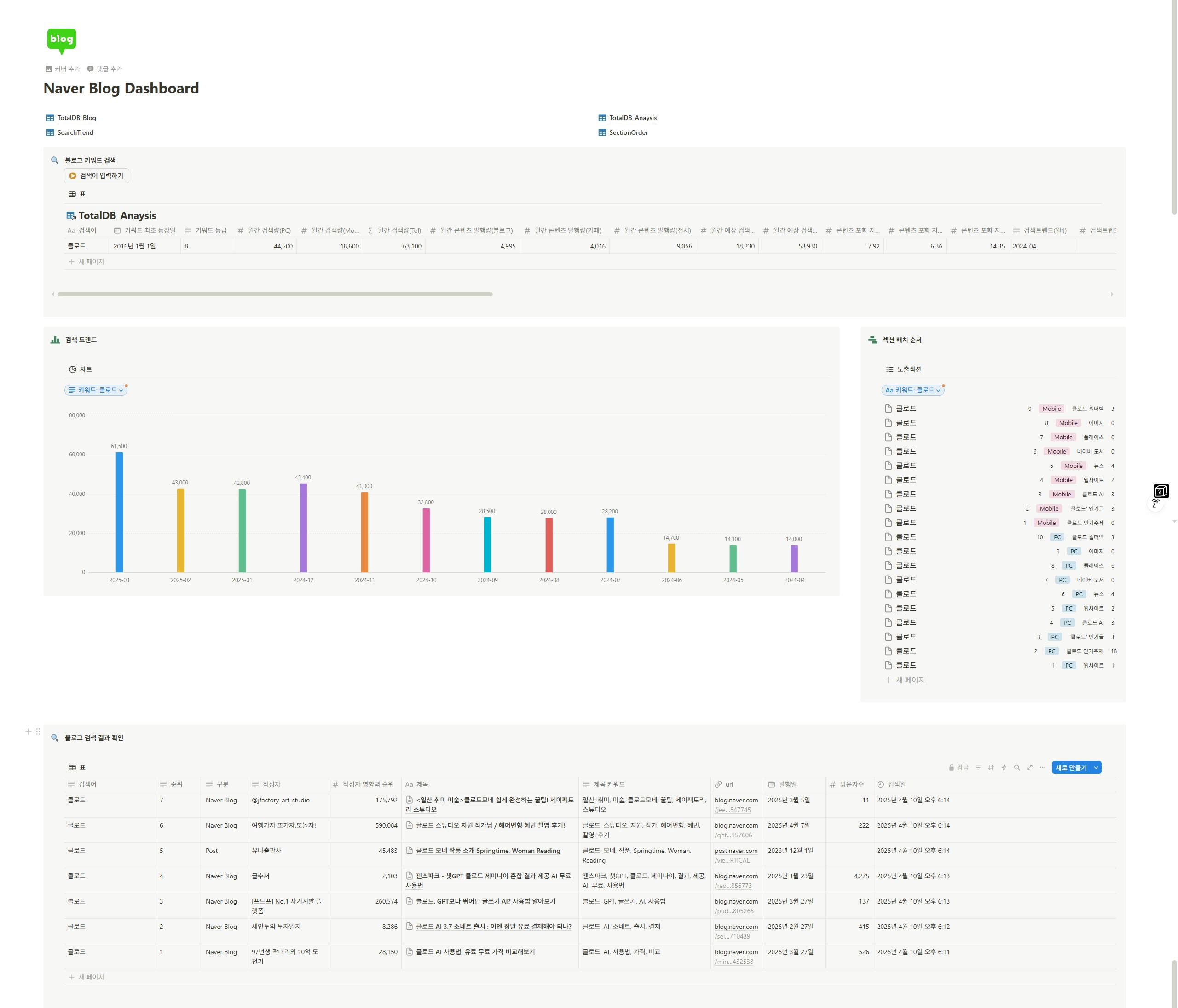The width and height of the screenshot is (1178, 1008).
Task: Open the 클로드 row with Mobile 클로드 숏더백
Action: pos(999,409)
